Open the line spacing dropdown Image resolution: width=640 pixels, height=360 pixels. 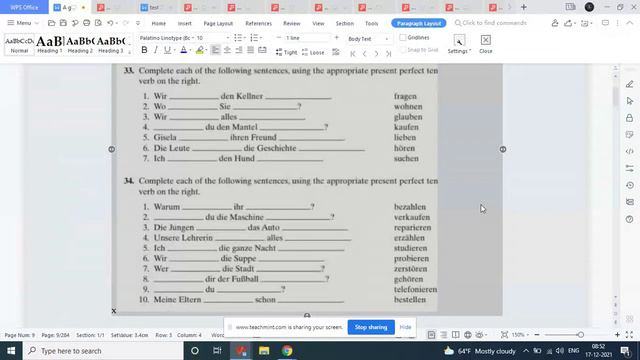pyautogui.click(x=307, y=38)
